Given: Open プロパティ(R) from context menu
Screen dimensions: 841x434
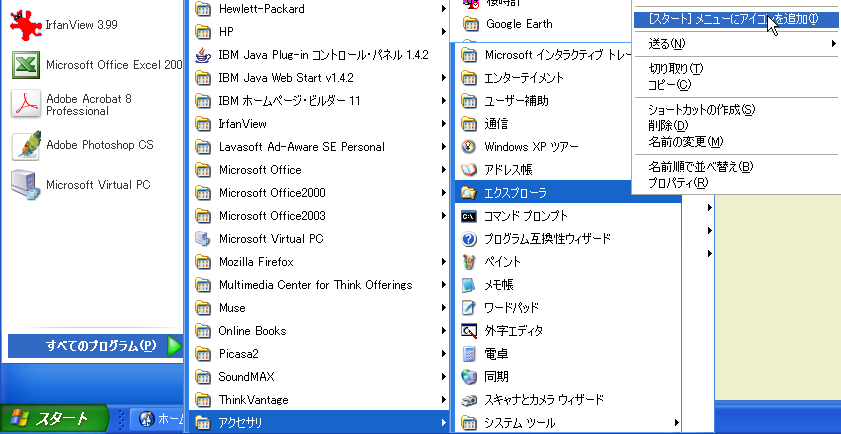Looking at the screenshot, I should tap(678, 183).
